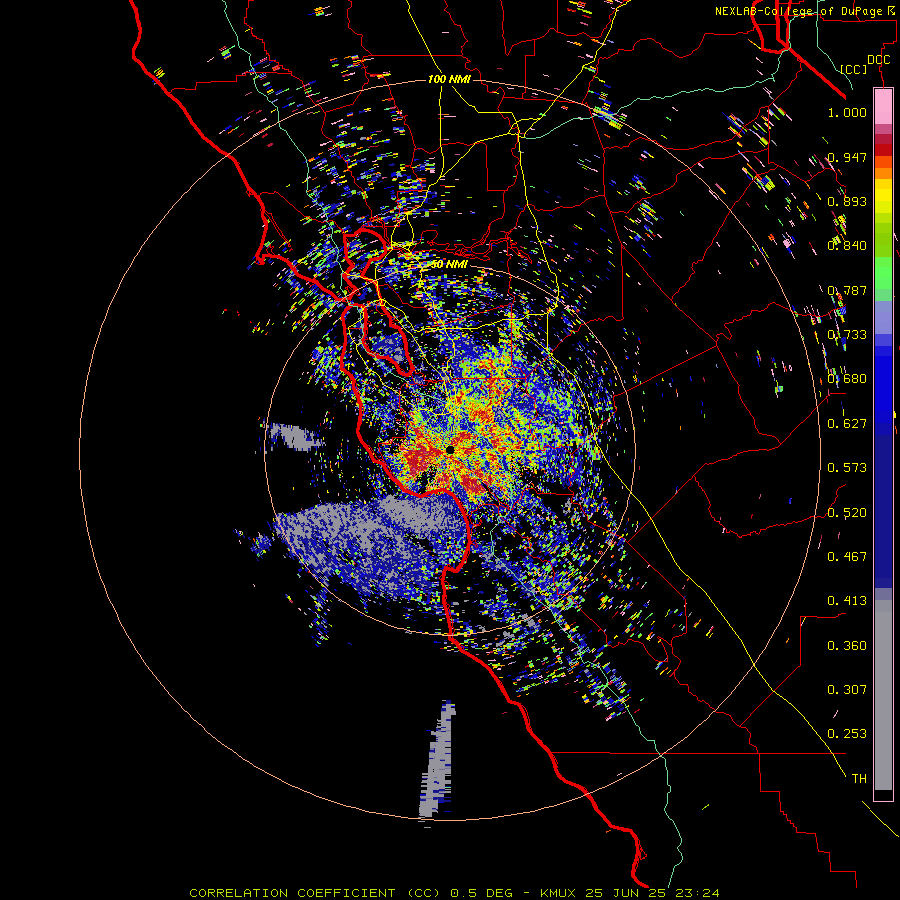Click the "100 NMI" range ring label
The image size is (900, 900).
(449, 79)
